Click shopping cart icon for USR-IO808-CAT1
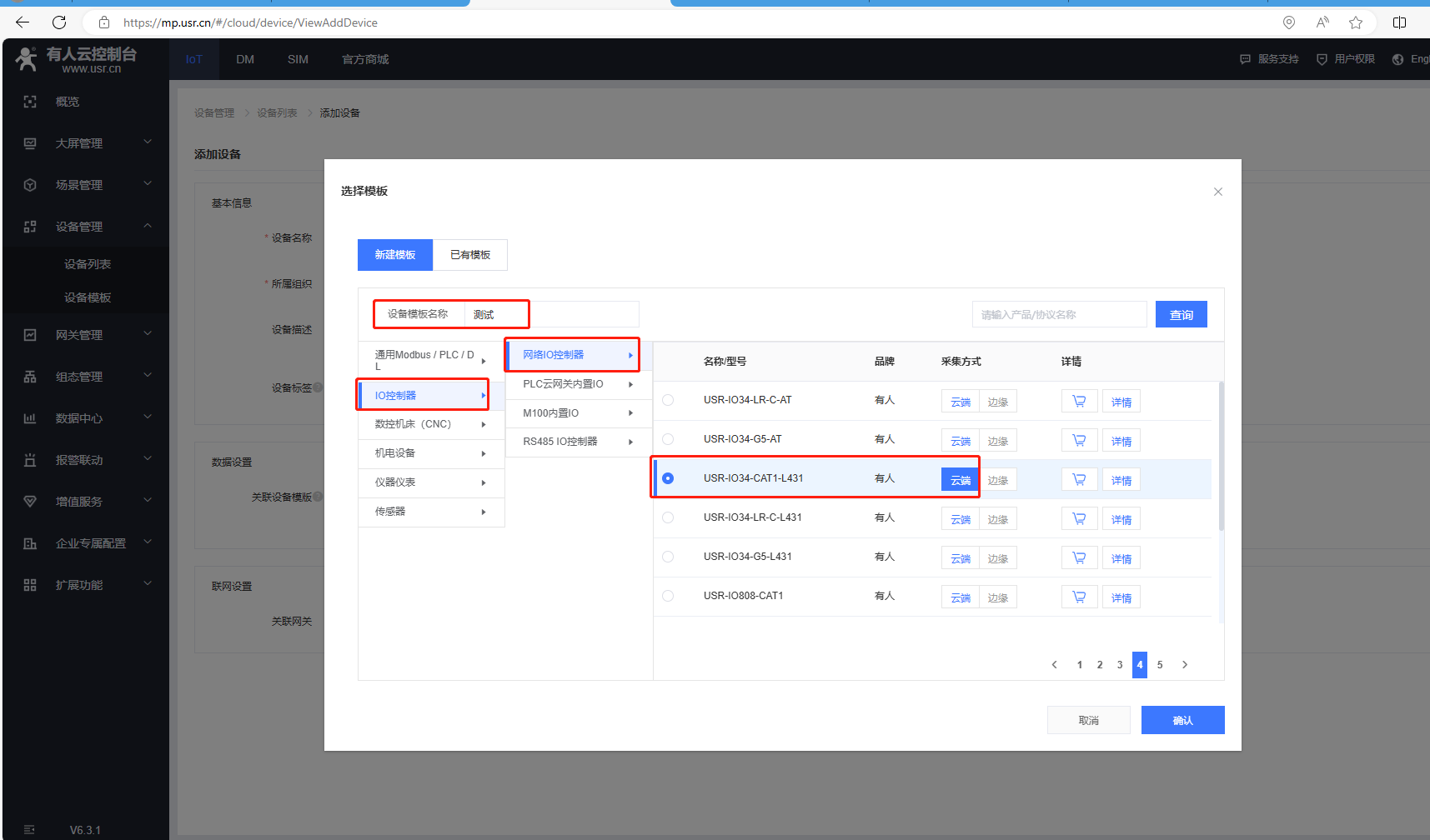 [1079, 597]
